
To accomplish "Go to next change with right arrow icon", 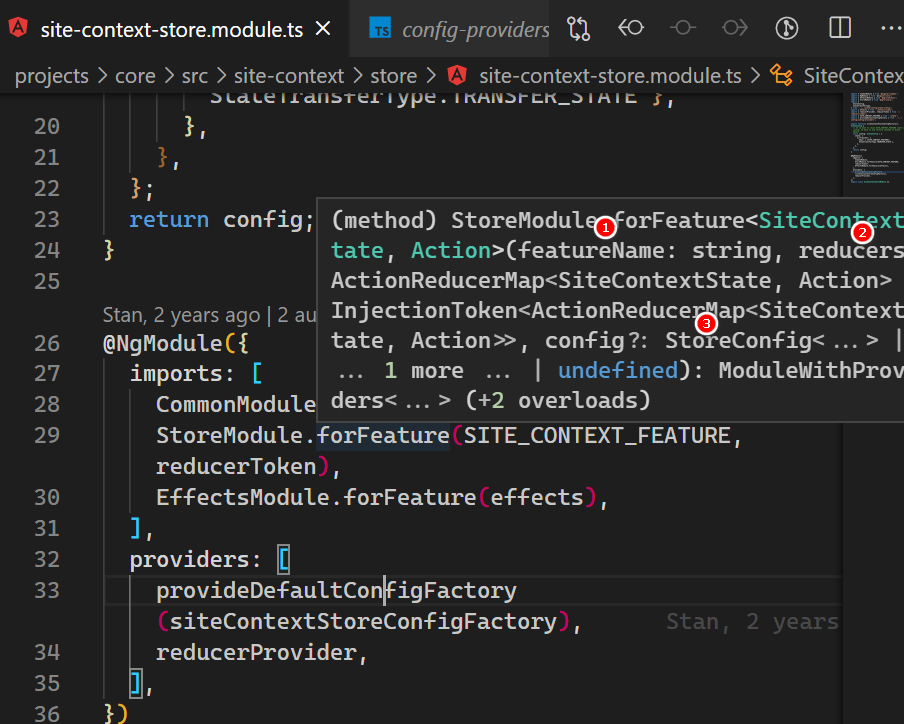I will click(x=734, y=28).
